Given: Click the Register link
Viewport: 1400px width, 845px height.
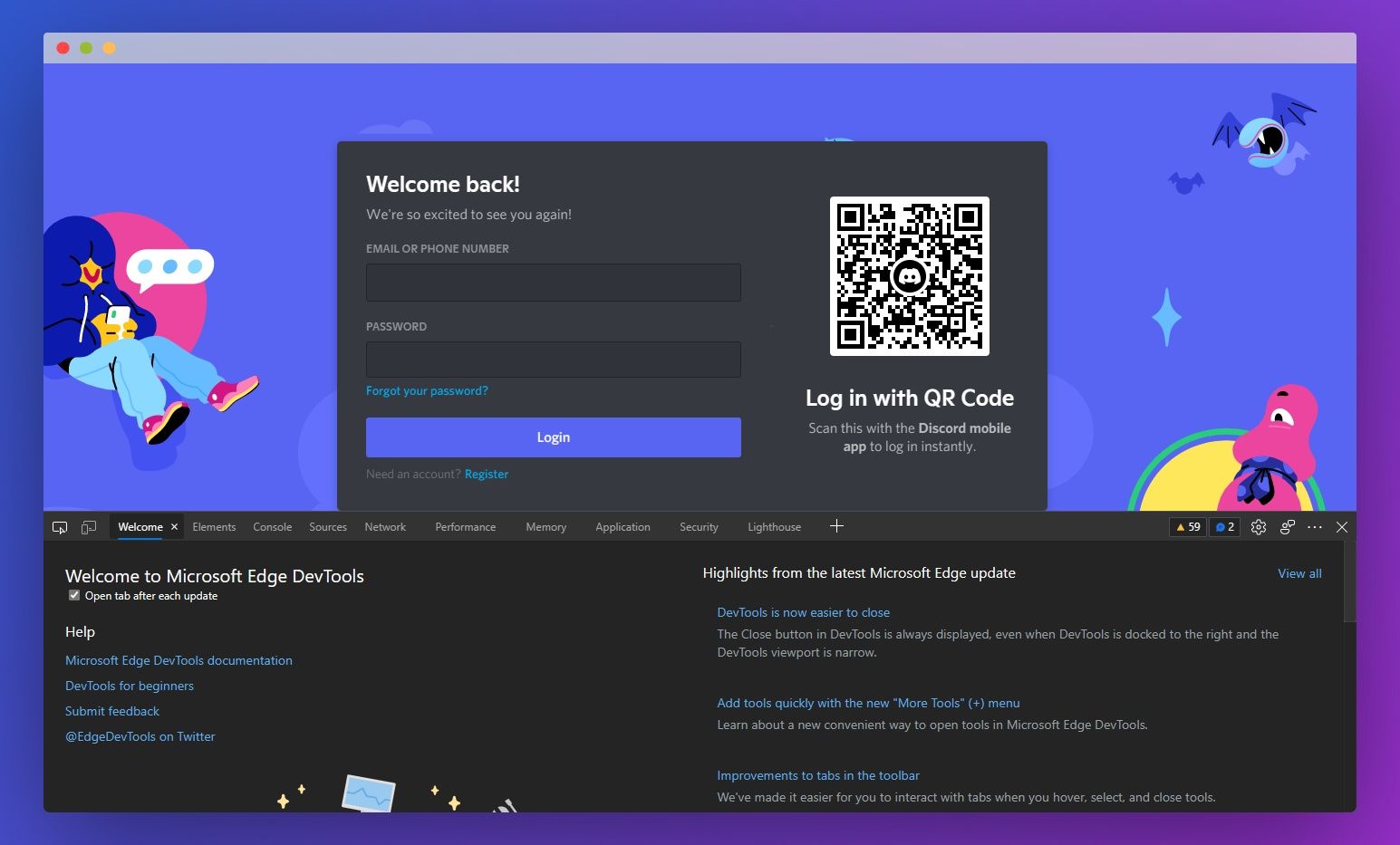Looking at the screenshot, I should click(x=487, y=475).
